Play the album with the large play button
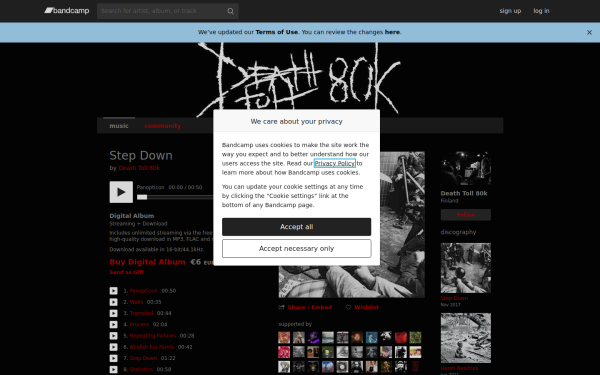Image resolution: width=600 pixels, height=375 pixels. pos(121,192)
